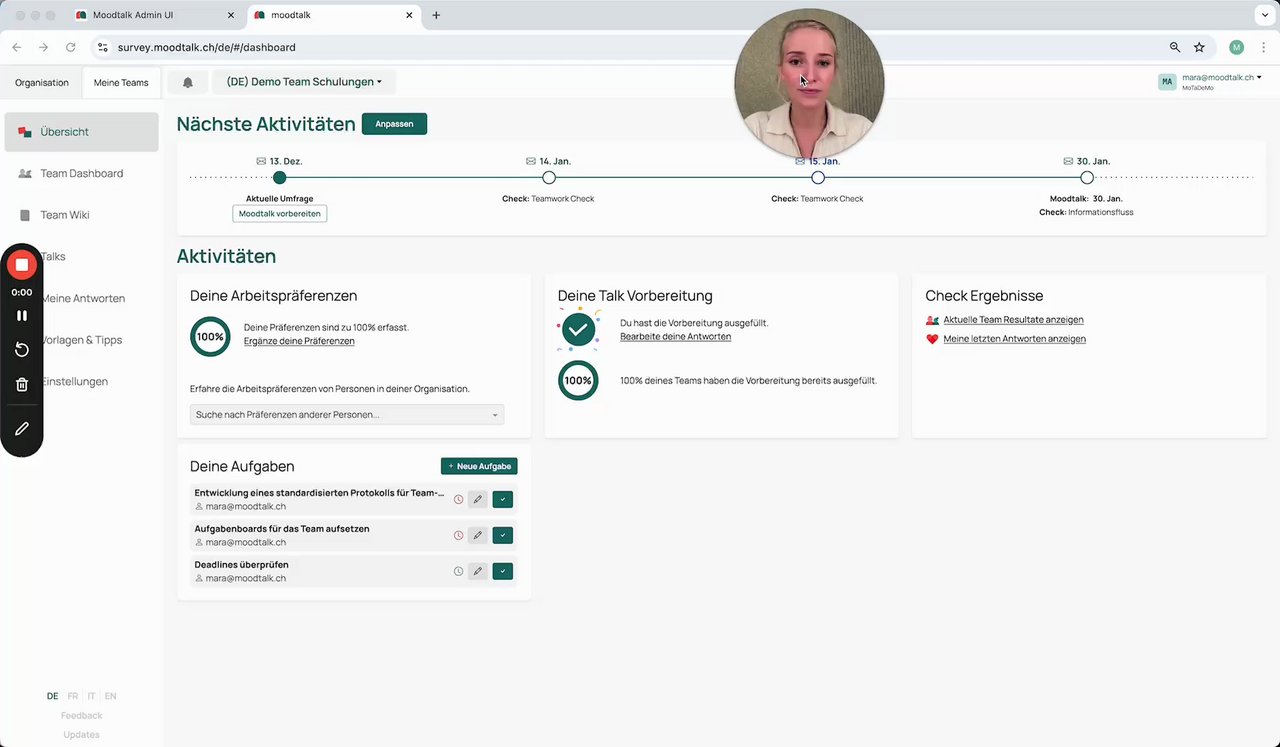Pause the recording in the recorder bar

[x=21, y=315]
